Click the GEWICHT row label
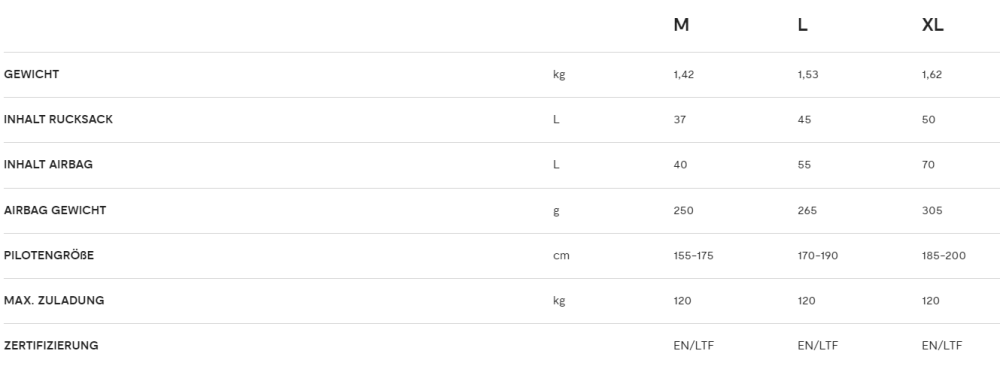1000x369 pixels. [x=31, y=74]
